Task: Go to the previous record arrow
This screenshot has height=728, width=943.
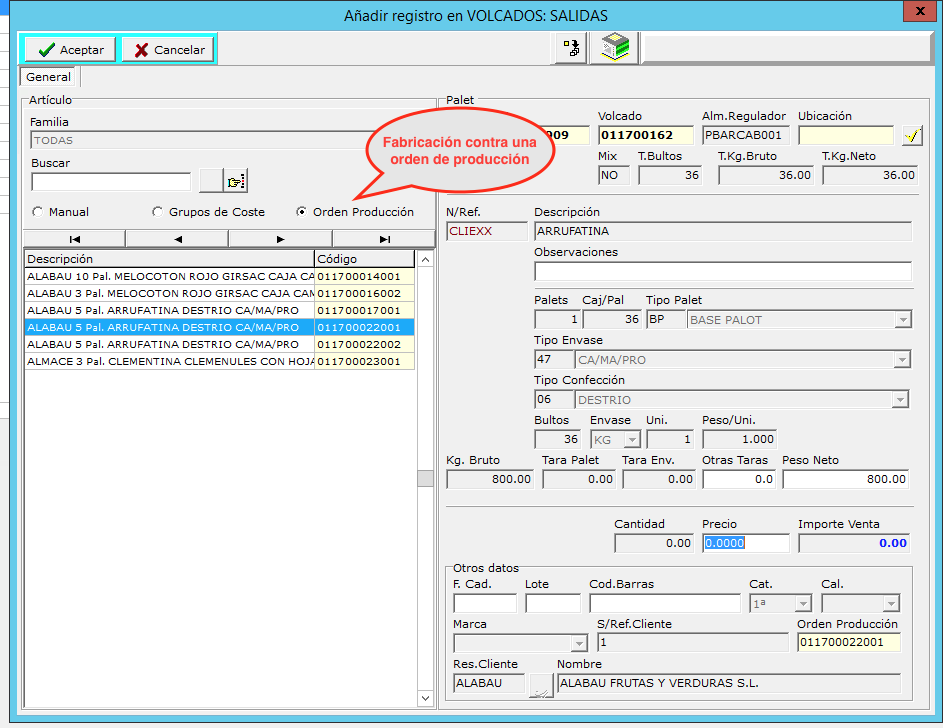Action: [177, 239]
